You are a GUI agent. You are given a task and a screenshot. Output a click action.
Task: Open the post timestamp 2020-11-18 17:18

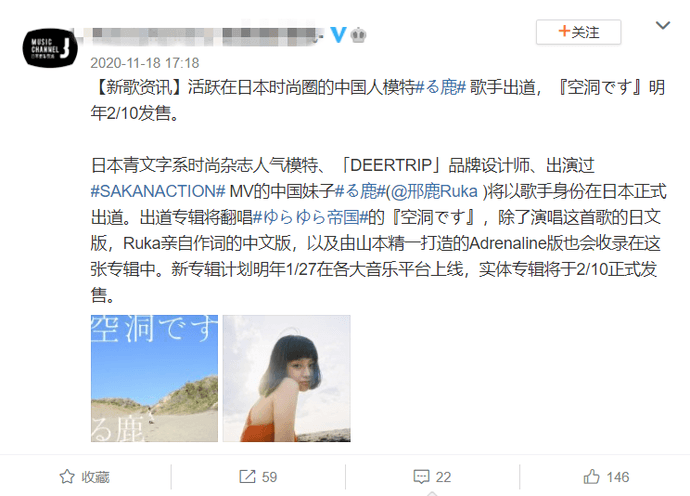[x=145, y=63]
